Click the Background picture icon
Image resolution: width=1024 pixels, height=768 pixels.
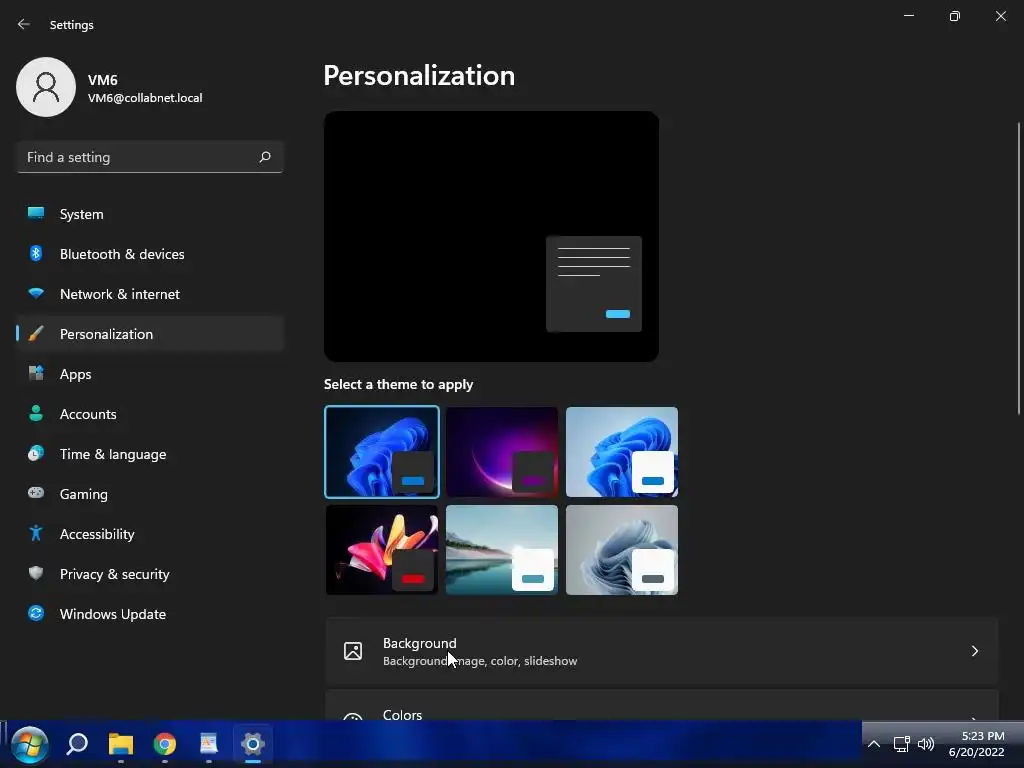353,651
